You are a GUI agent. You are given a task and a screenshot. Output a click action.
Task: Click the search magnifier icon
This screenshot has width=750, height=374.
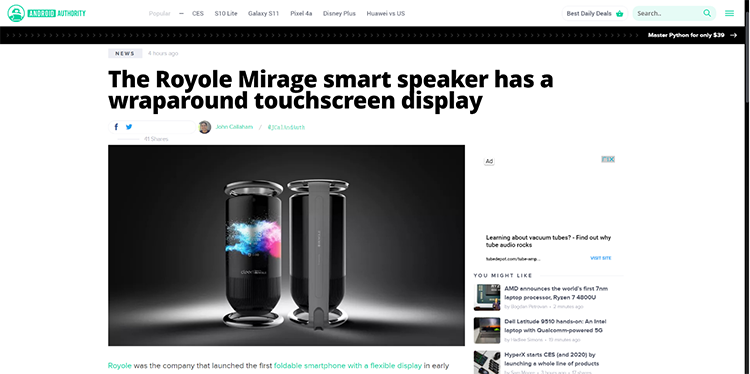click(707, 13)
